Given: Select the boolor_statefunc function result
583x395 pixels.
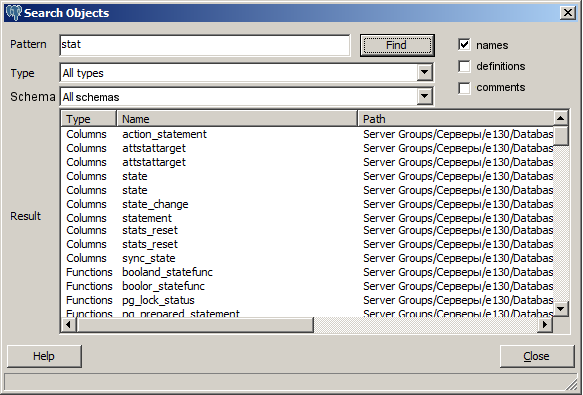Looking at the screenshot, I should coord(307,286).
